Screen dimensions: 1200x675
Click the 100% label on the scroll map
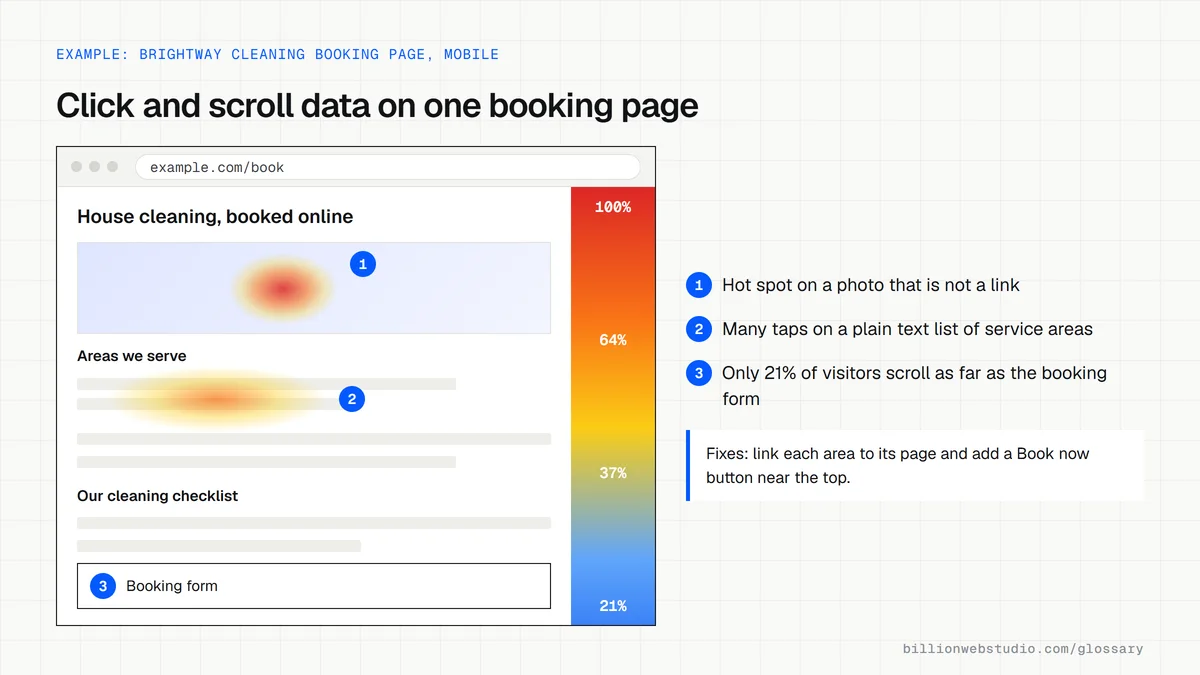pos(613,207)
